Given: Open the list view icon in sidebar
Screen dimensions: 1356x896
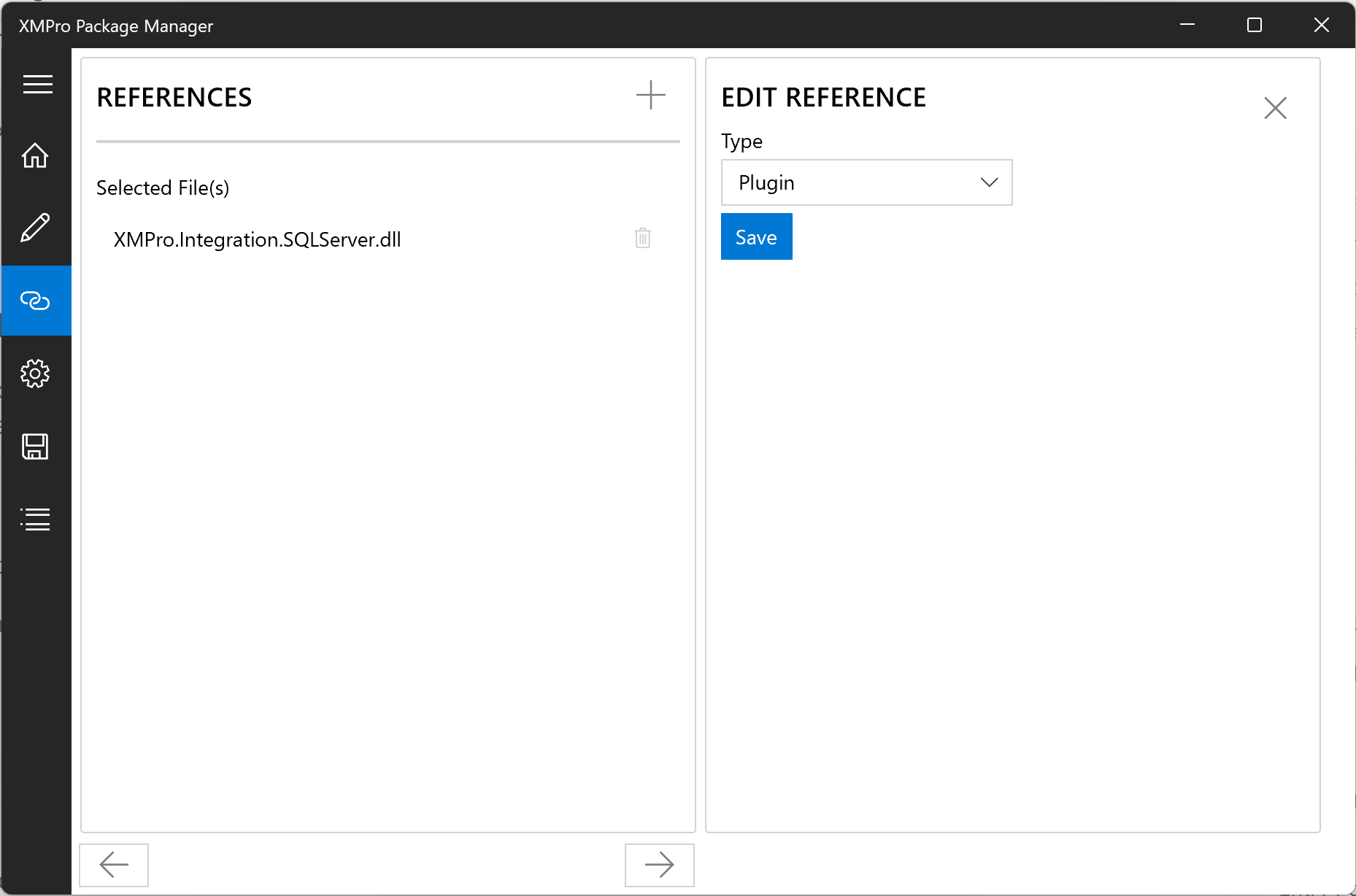Looking at the screenshot, I should 35,520.
